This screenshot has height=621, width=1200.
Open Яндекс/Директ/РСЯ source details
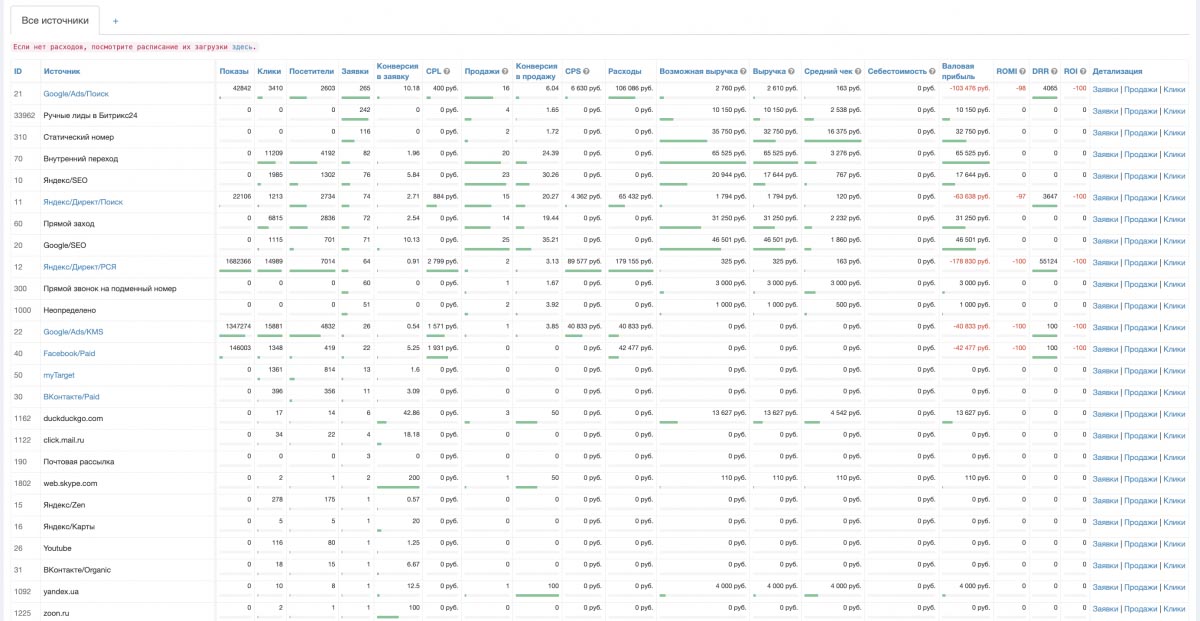point(79,267)
